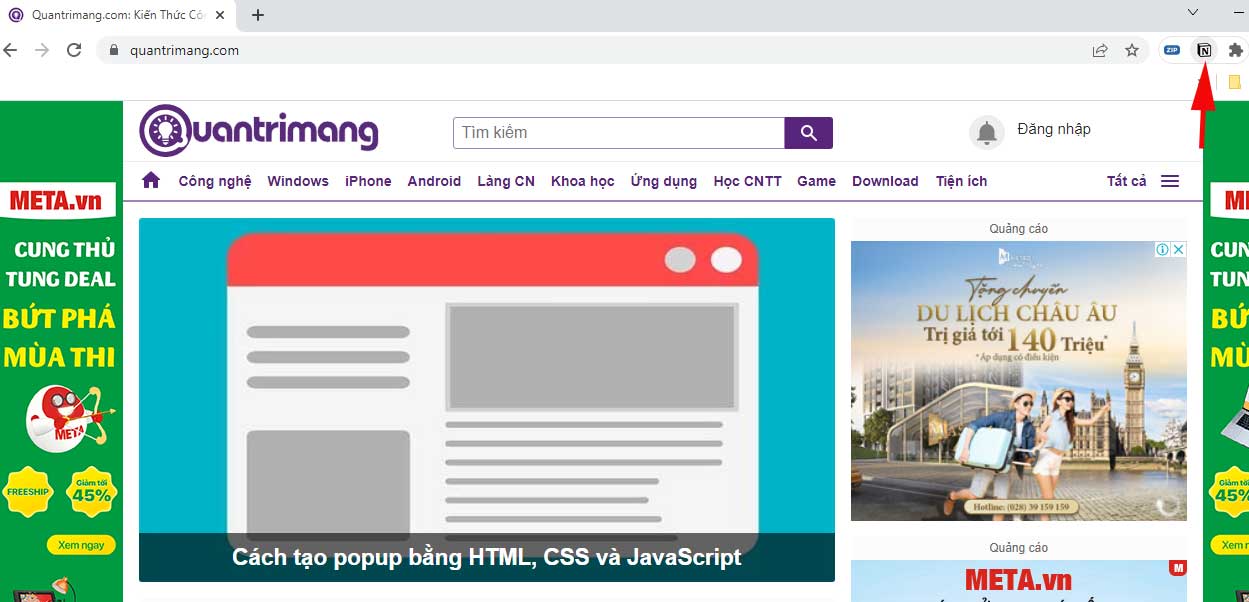Viewport: 1249px width, 602px height.
Task: Click the Giảm tới 45% yellow badge
Action: tap(92, 491)
